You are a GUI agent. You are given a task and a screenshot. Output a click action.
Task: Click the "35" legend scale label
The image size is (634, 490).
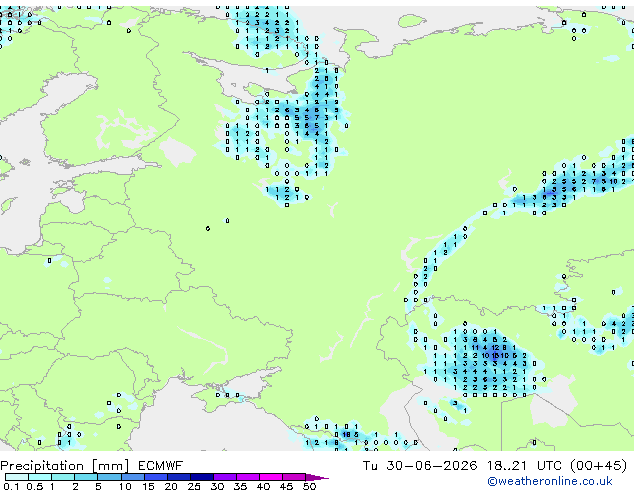(240, 486)
